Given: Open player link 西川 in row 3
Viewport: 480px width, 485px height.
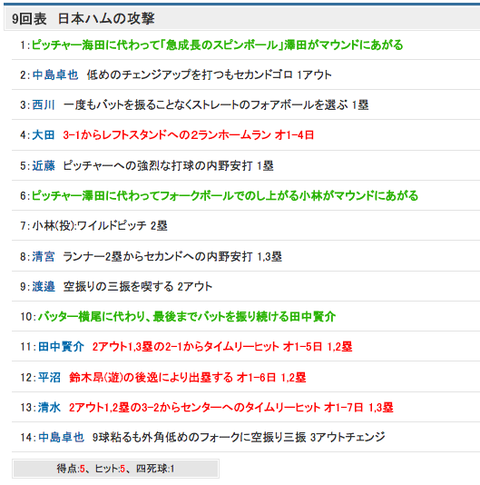Looking at the screenshot, I should tap(43, 105).
